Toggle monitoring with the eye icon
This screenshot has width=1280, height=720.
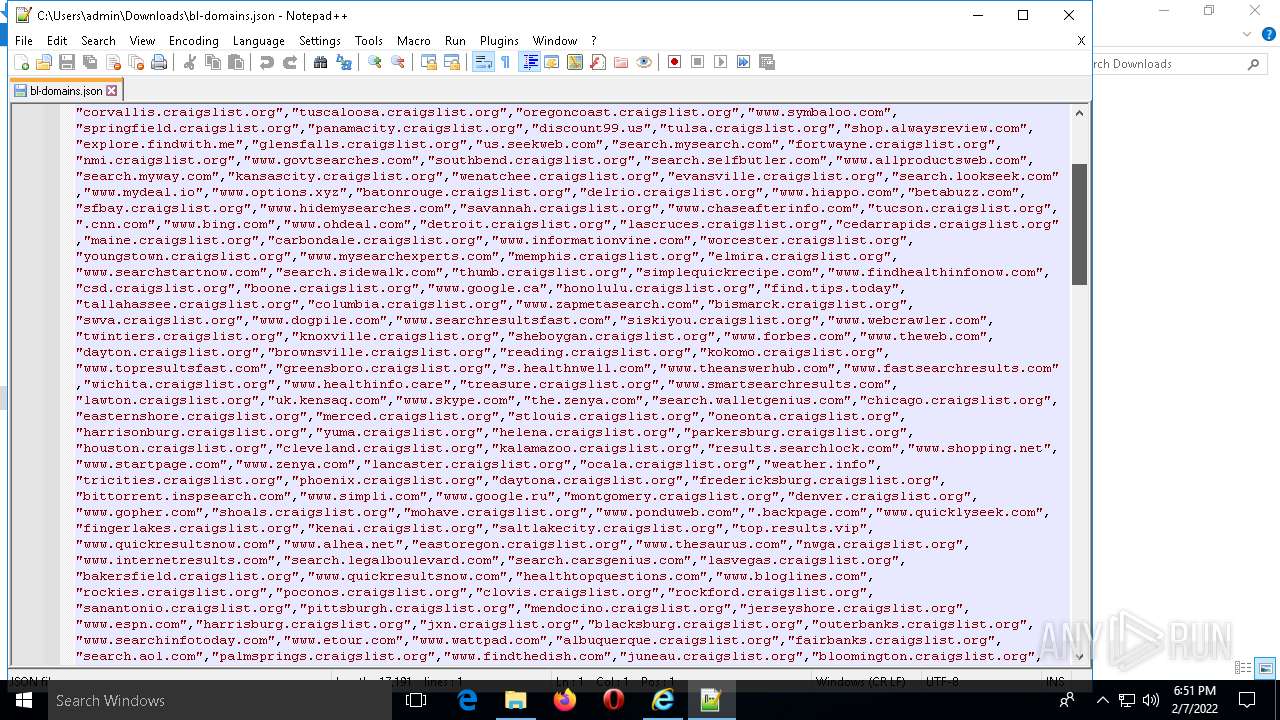644,62
